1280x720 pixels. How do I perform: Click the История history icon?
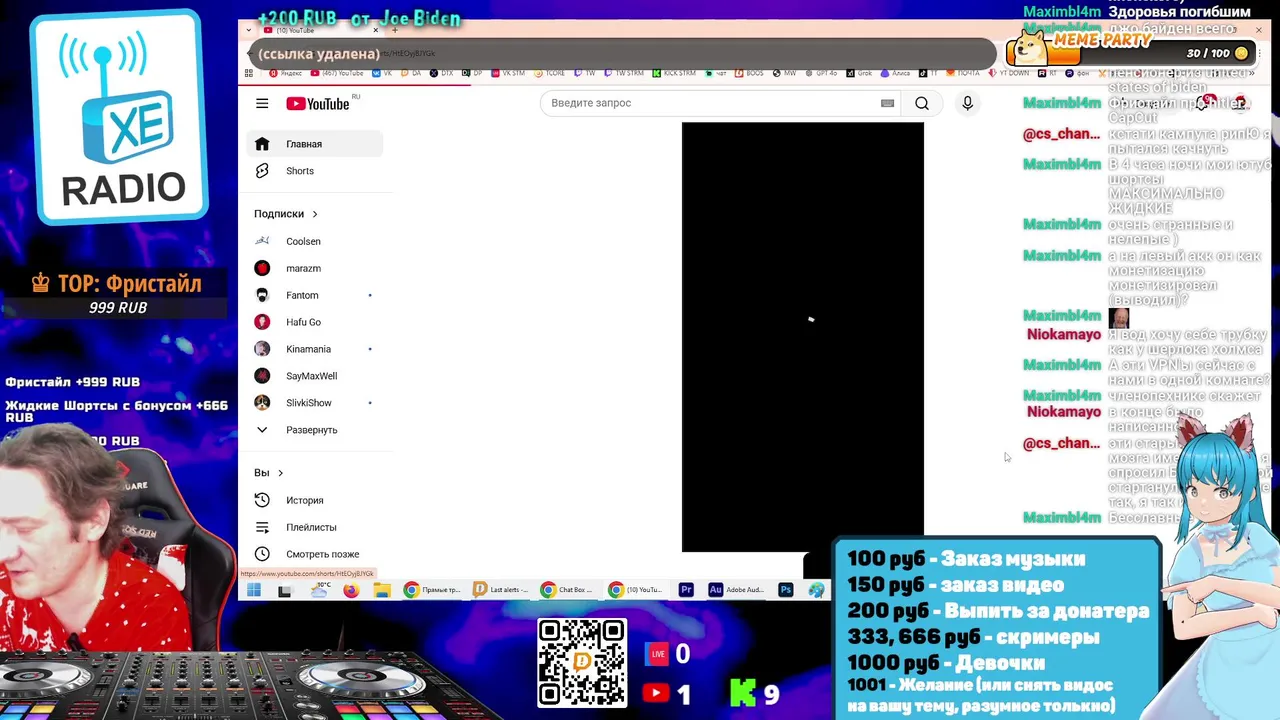262,500
